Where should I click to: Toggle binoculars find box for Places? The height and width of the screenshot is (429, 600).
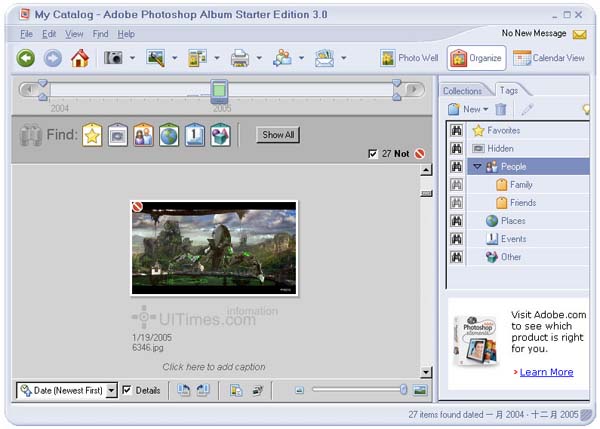(456, 221)
